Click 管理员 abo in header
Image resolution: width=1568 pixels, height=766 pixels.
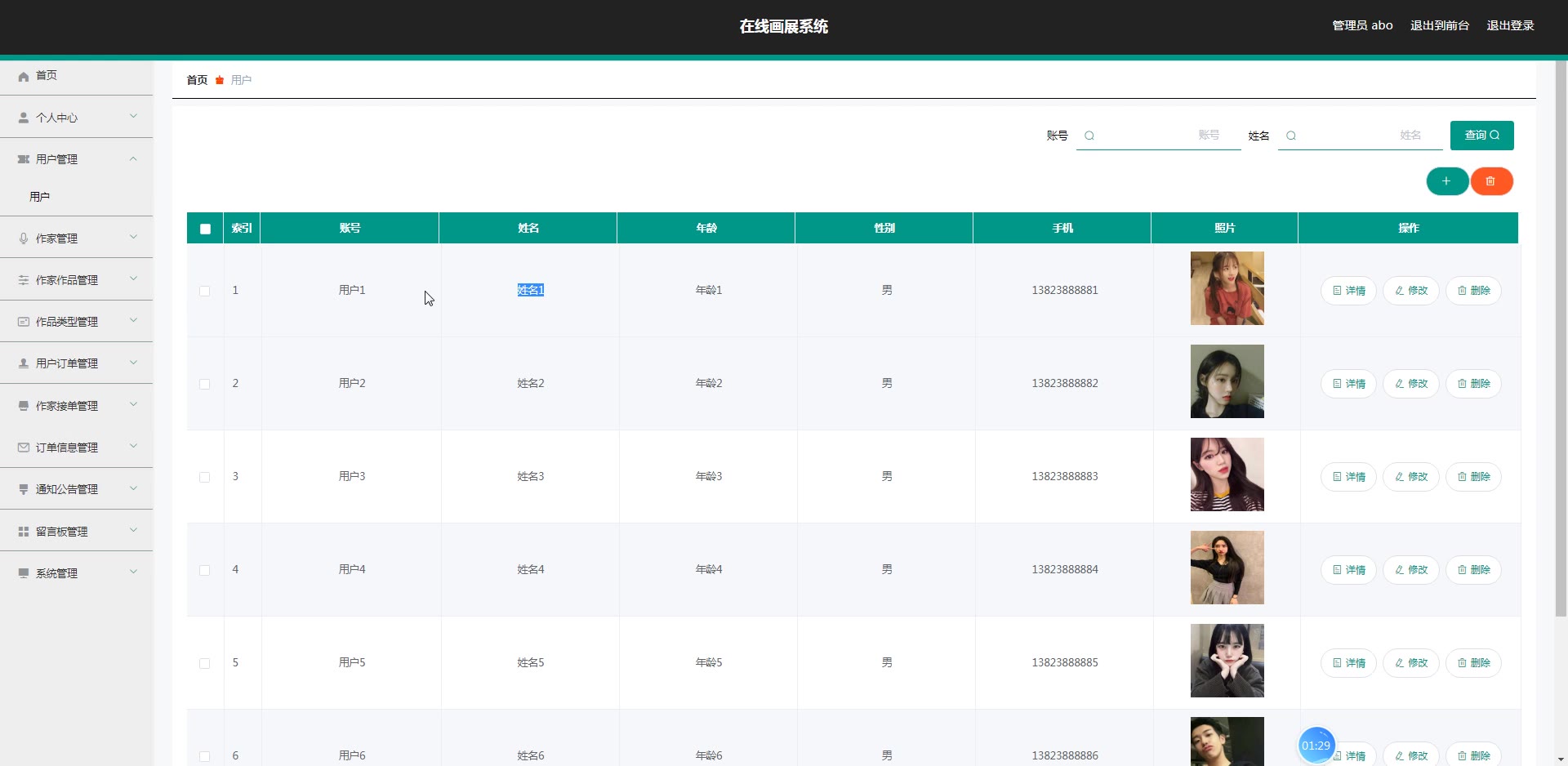point(1362,26)
